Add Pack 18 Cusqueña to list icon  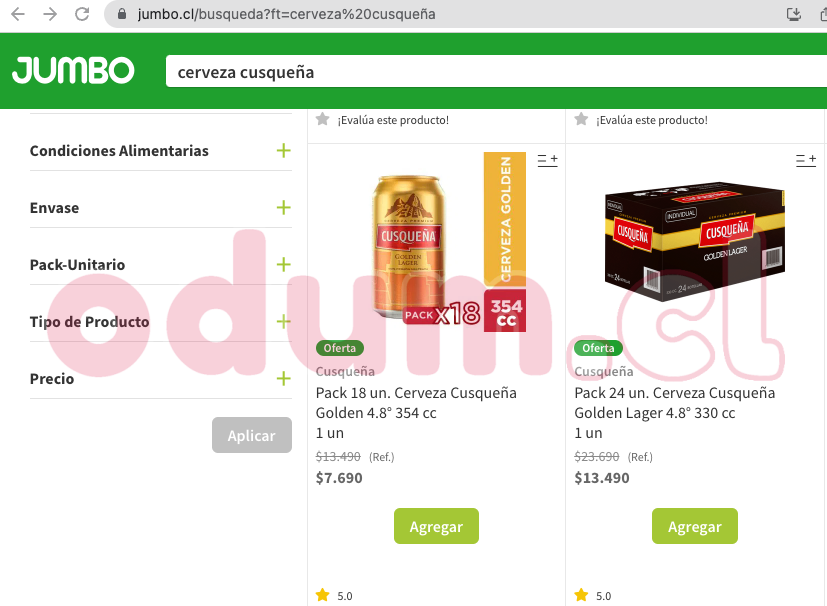click(x=547, y=160)
